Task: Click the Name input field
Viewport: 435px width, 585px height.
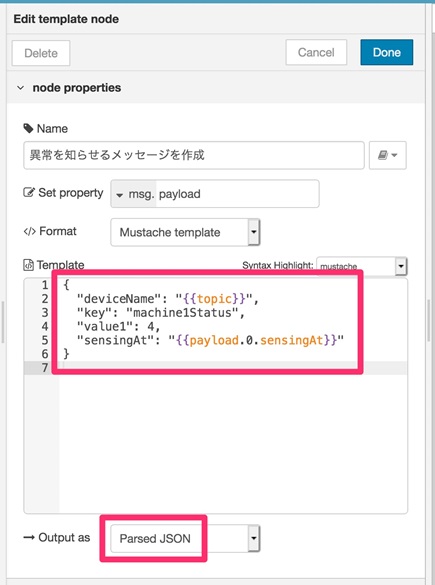Action: pos(194,155)
